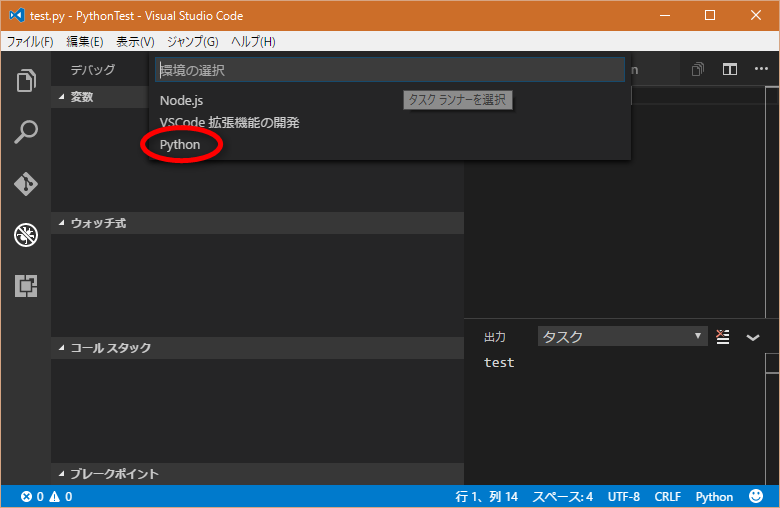Collapse the output panel with chevron

[x=753, y=337]
